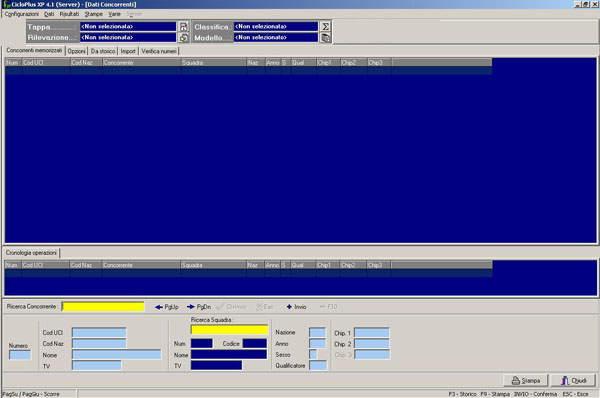Switch to the Verifica numeri tab
600x398 pixels.
click(x=159, y=51)
